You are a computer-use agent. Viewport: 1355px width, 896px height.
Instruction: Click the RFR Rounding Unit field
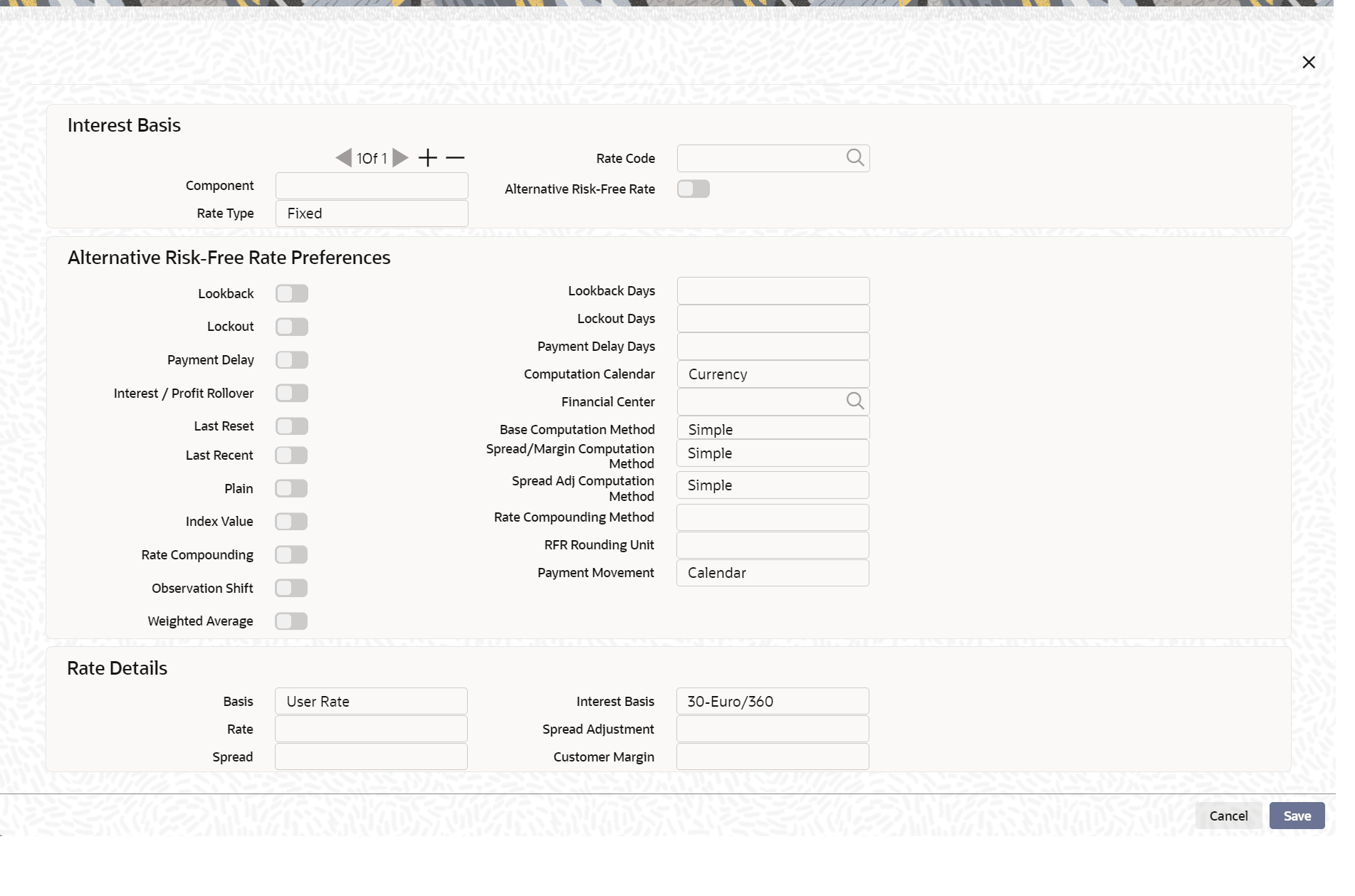pos(773,545)
